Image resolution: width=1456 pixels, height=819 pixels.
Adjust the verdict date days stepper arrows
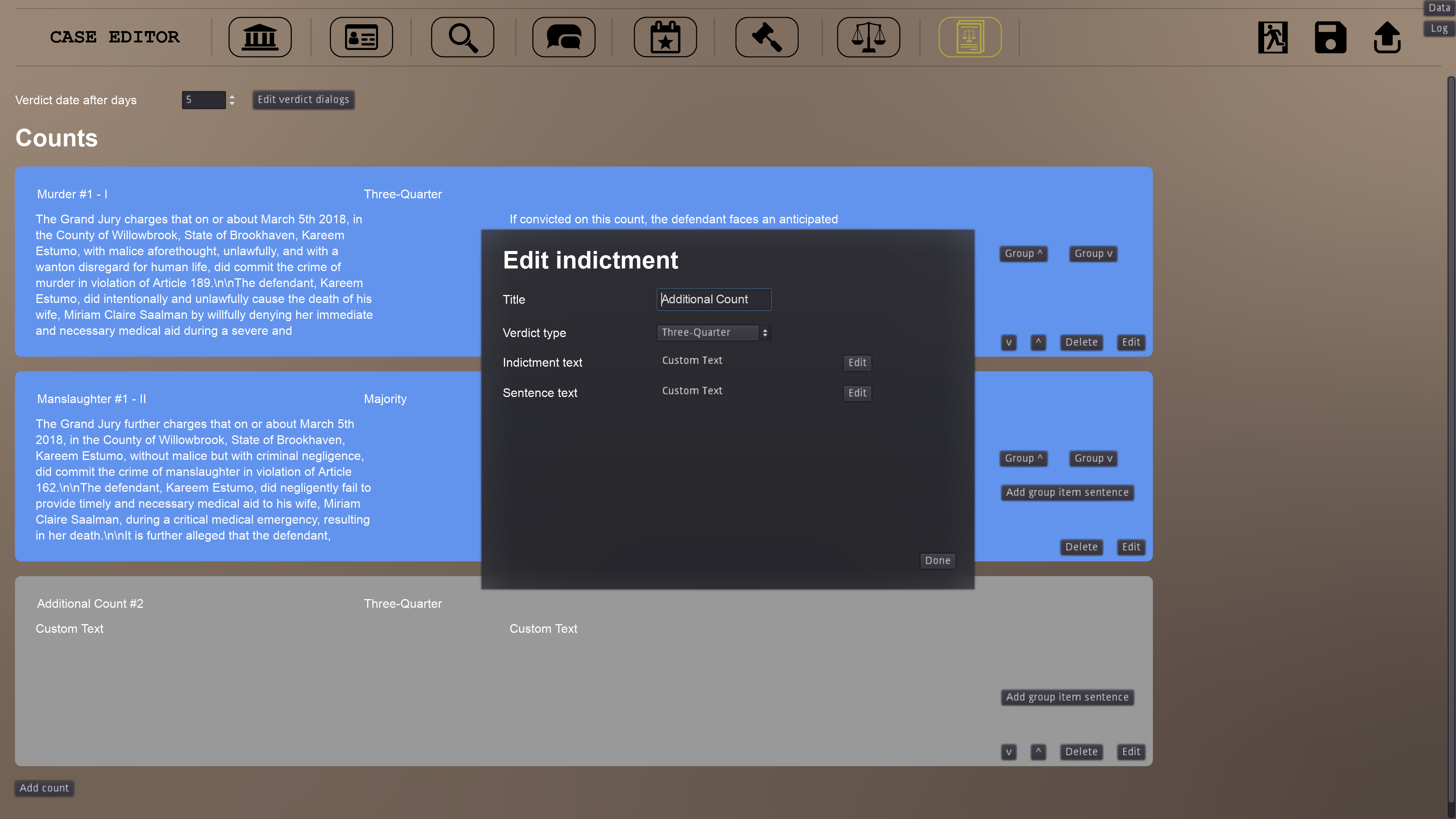click(x=232, y=100)
